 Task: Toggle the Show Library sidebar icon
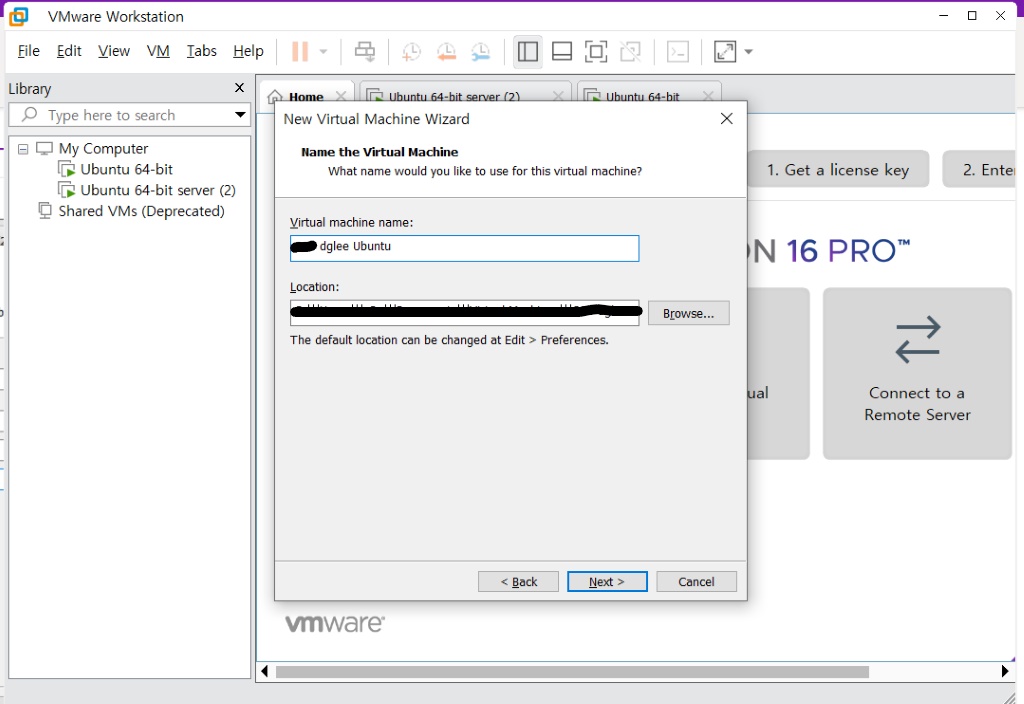[527, 52]
